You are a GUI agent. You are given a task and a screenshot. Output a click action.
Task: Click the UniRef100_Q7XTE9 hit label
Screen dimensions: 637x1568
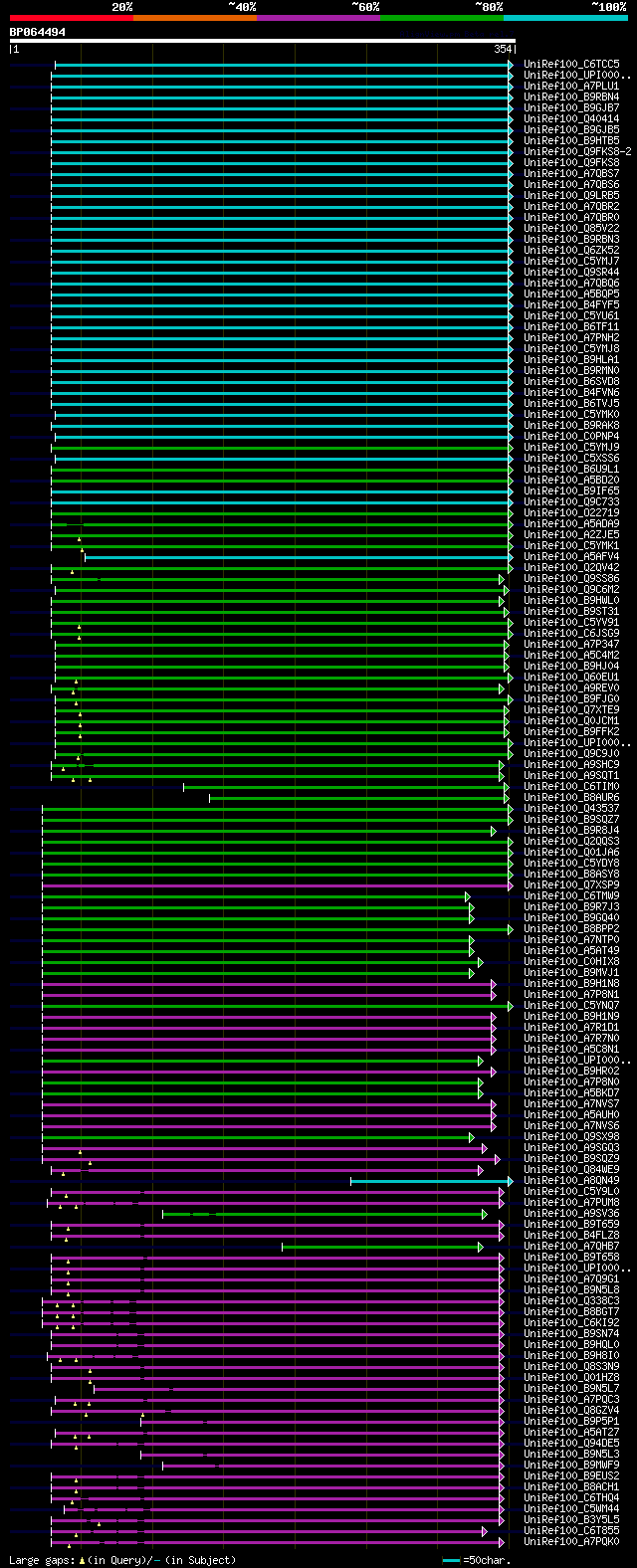[x=571, y=709]
